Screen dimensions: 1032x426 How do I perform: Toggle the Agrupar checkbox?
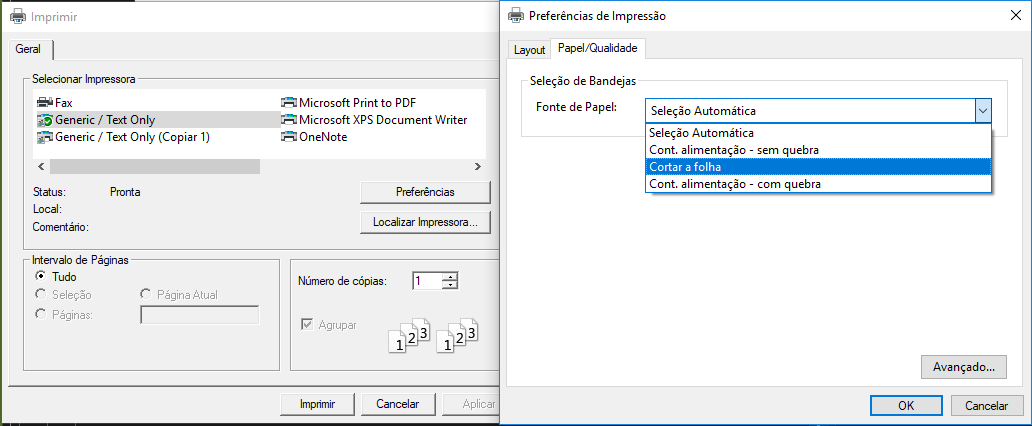307,325
